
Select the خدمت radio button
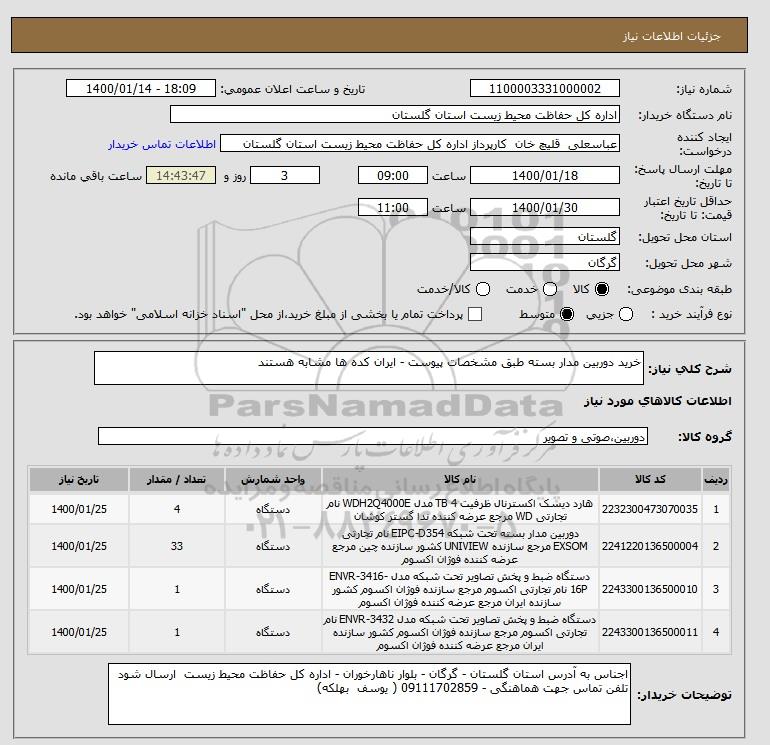pos(550,289)
